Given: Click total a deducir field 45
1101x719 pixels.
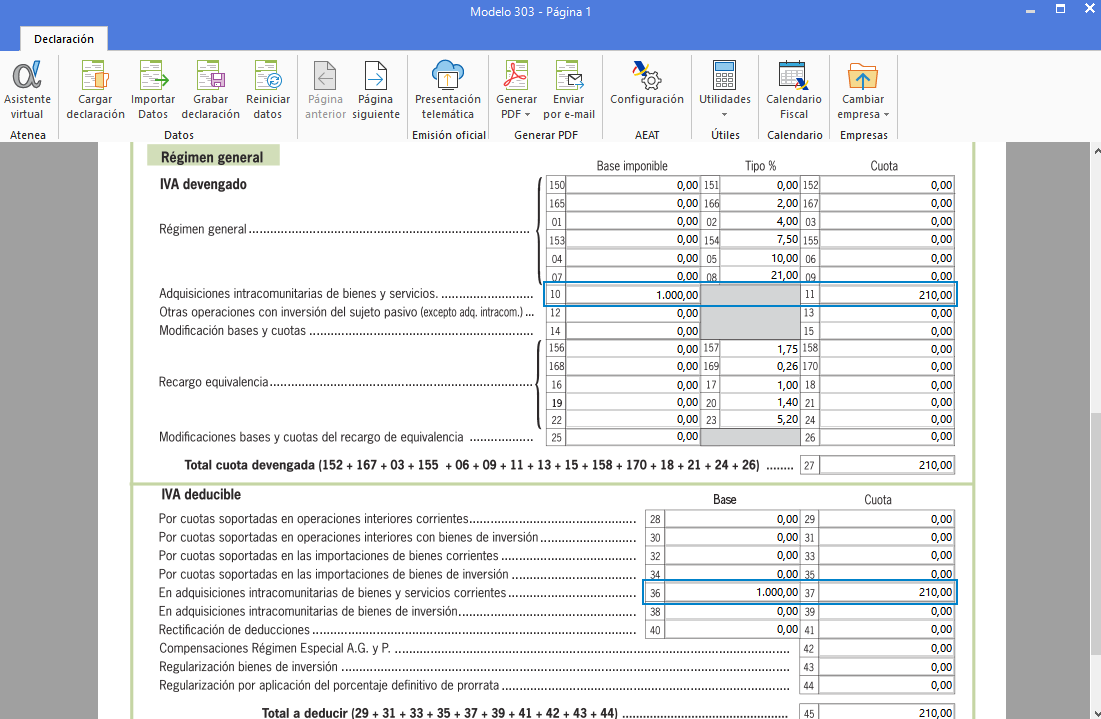Looking at the screenshot, I should [x=887, y=713].
